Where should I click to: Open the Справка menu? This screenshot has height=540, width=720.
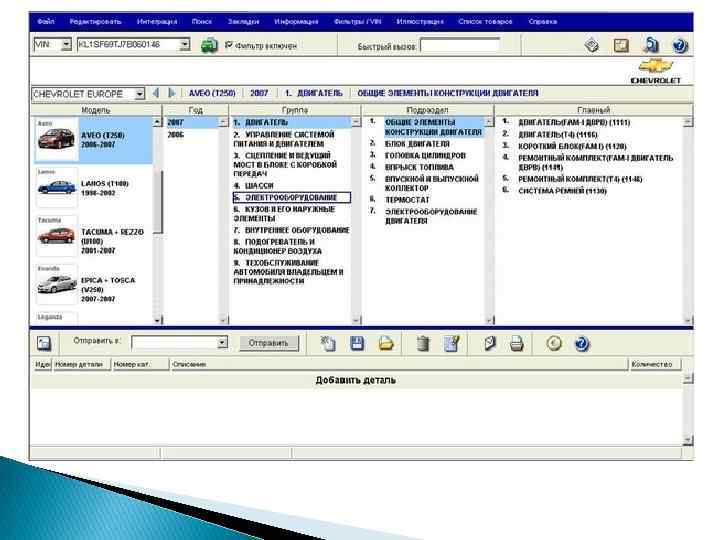pyautogui.click(x=542, y=22)
